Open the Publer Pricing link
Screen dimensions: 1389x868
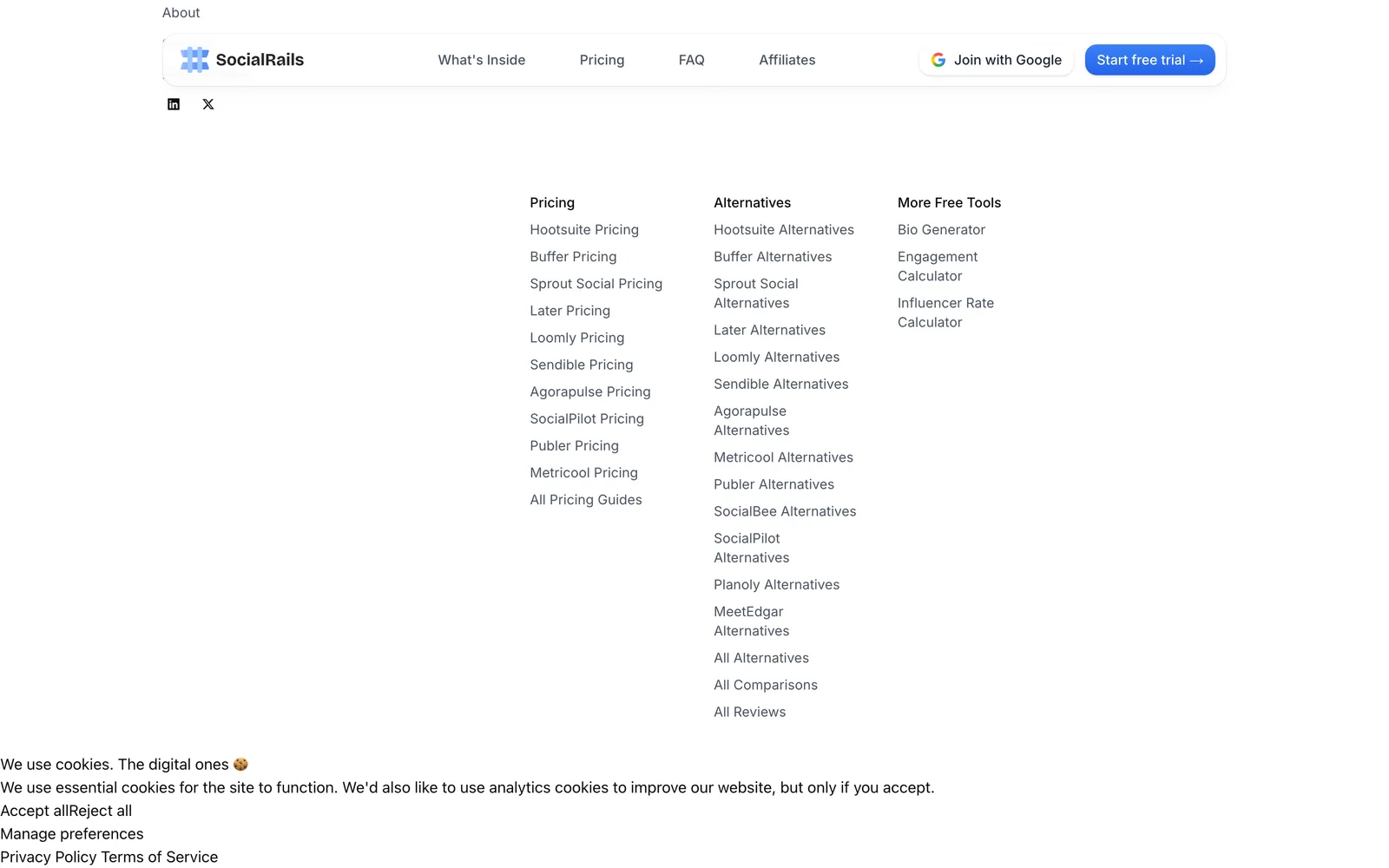point(575,445)
